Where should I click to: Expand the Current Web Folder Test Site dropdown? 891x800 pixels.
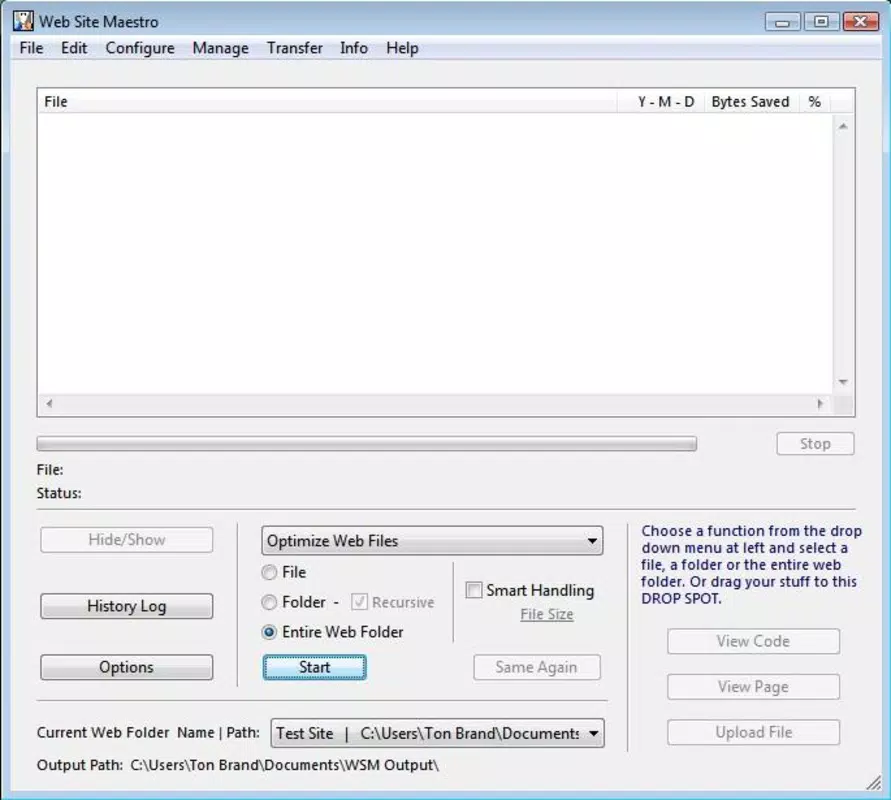(438, 734)
